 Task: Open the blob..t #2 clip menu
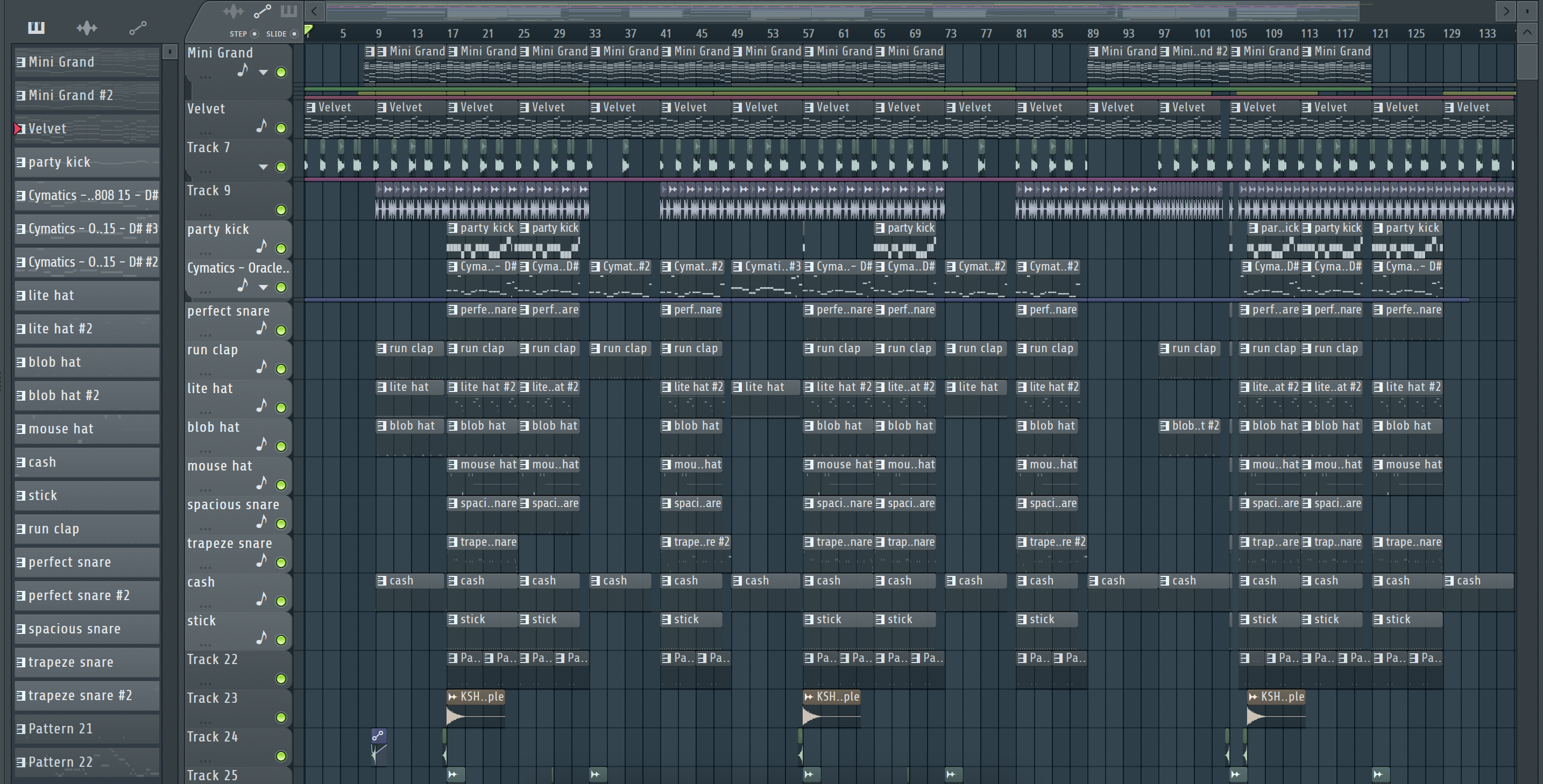click(x=1164, y=426)
